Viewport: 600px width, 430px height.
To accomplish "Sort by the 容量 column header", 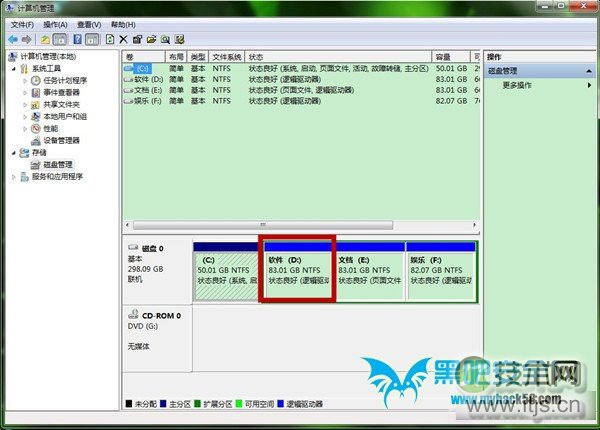I will (451, 57).
